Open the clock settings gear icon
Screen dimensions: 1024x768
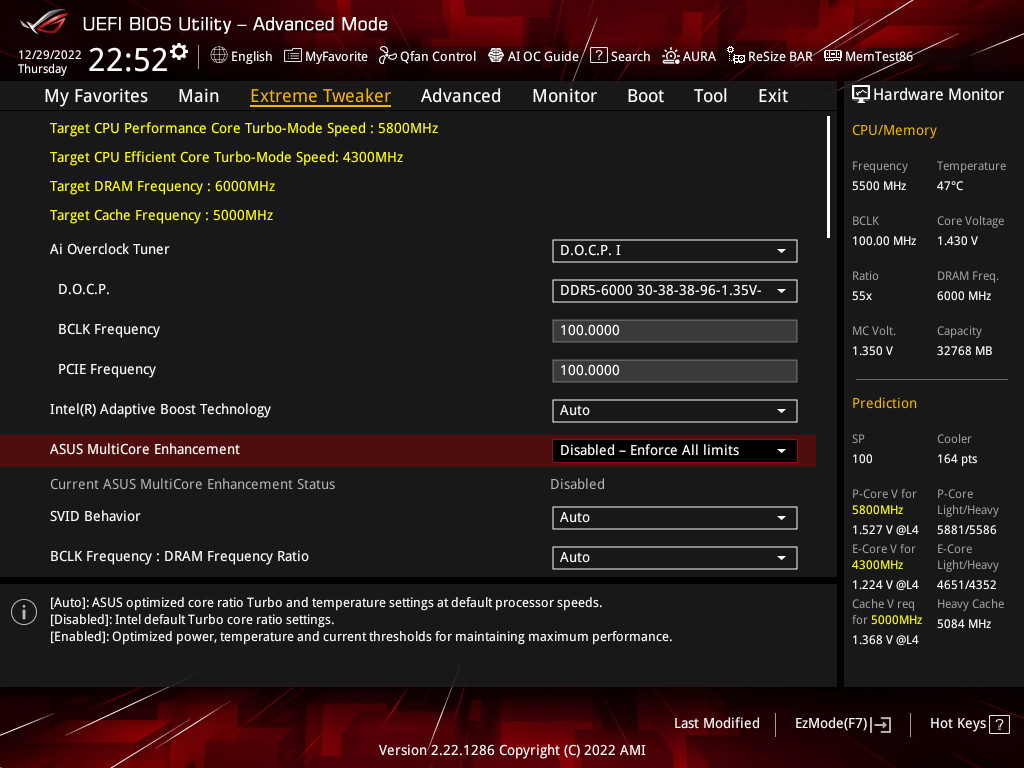click(179, 52)
